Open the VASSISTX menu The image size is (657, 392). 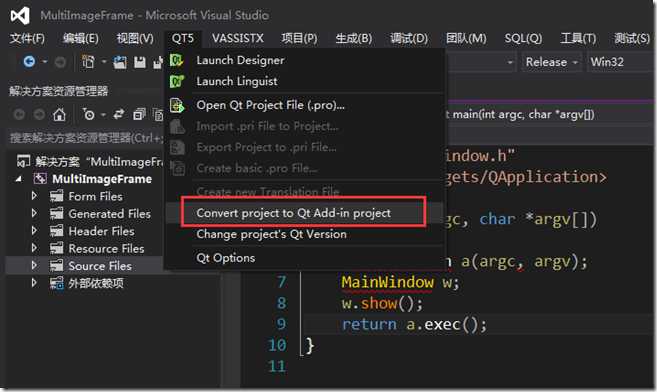238,39
